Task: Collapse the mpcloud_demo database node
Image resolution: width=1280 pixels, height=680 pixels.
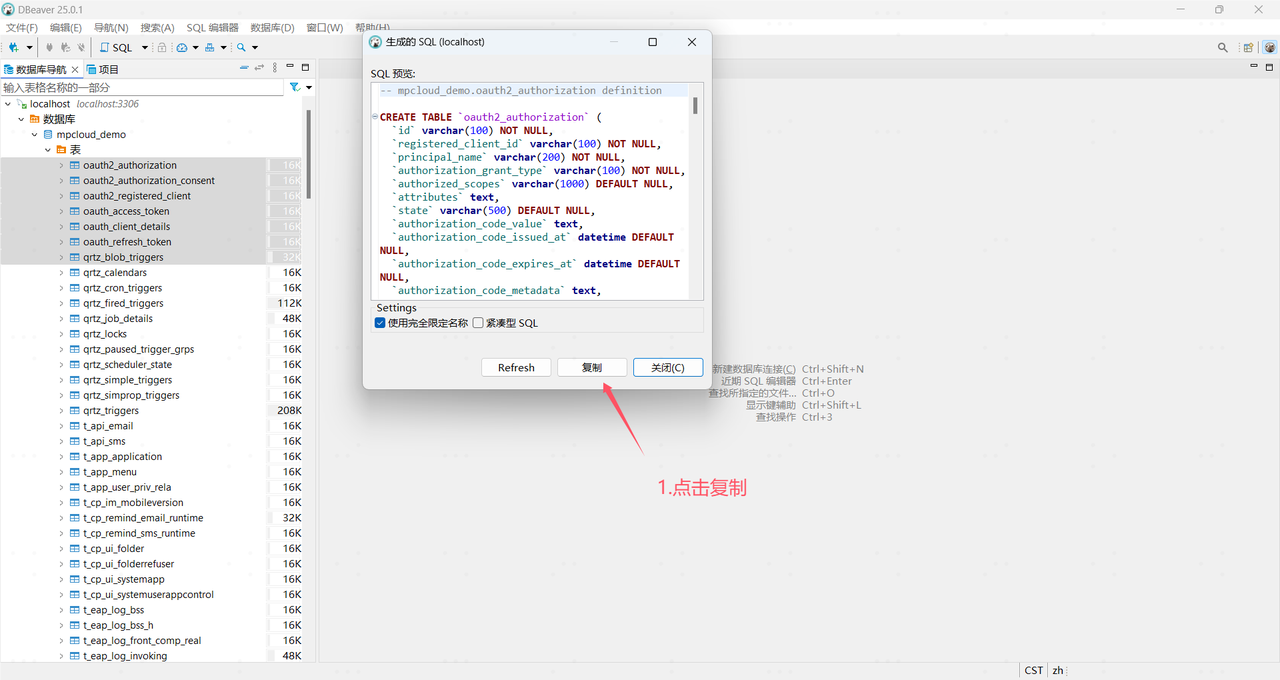Action: pyautogui.click(x=35, y=134)
